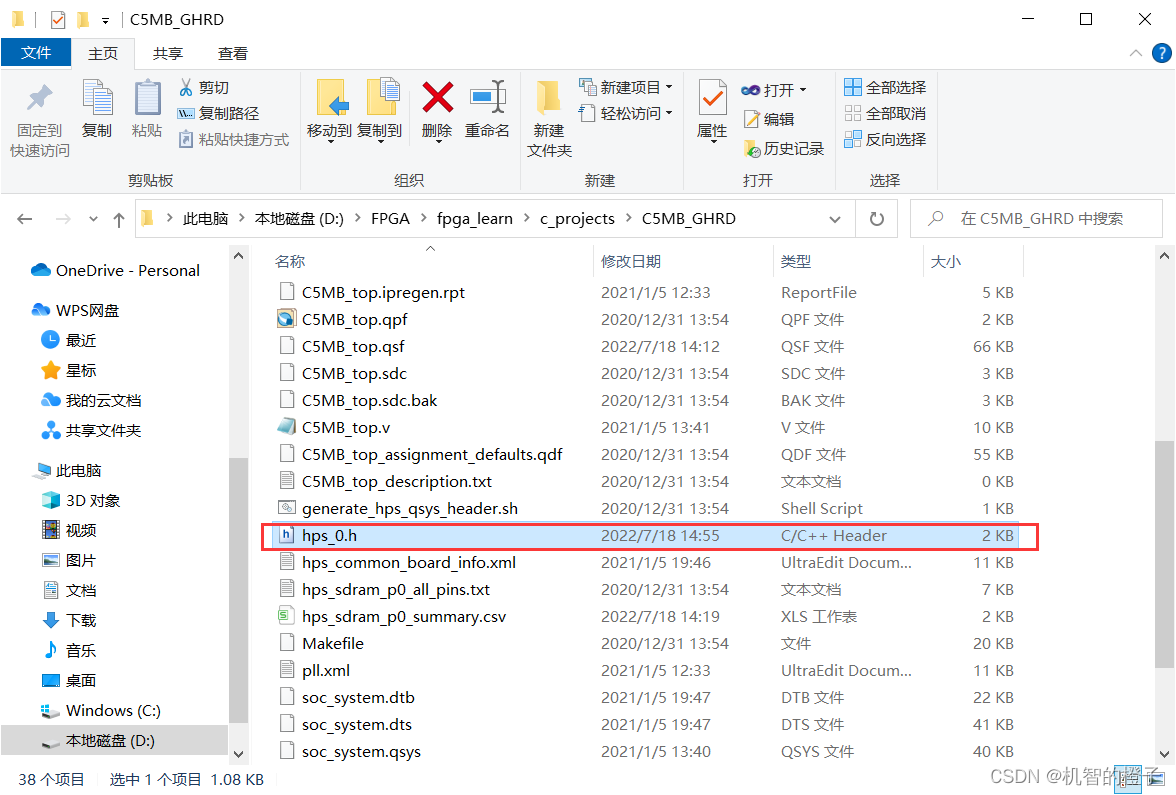Click search box for C5MB_GHRD

pos(1036,219)
